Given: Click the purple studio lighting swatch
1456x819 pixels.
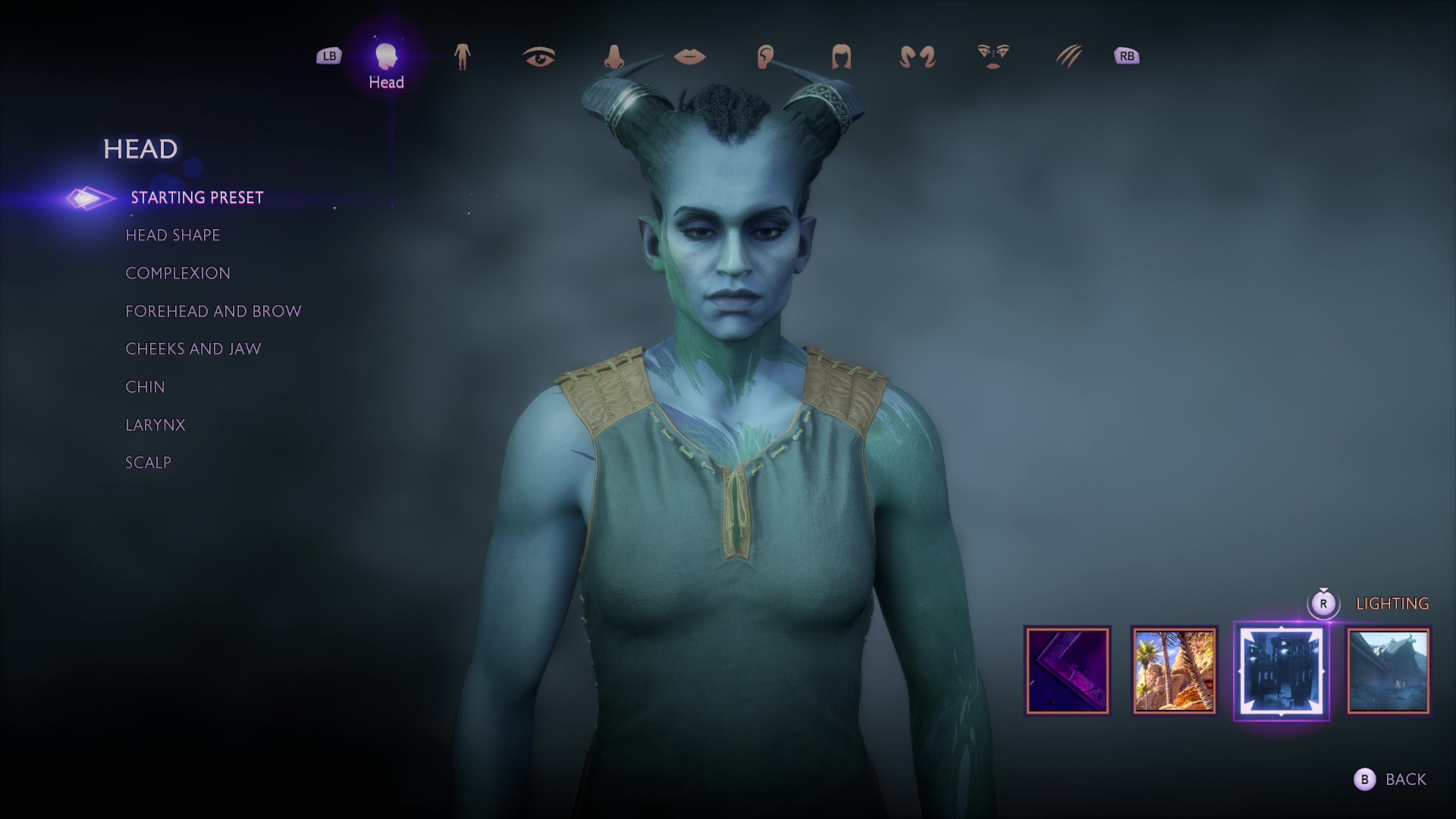Looking at the screenshot, I should click(x=1068, y=670).
